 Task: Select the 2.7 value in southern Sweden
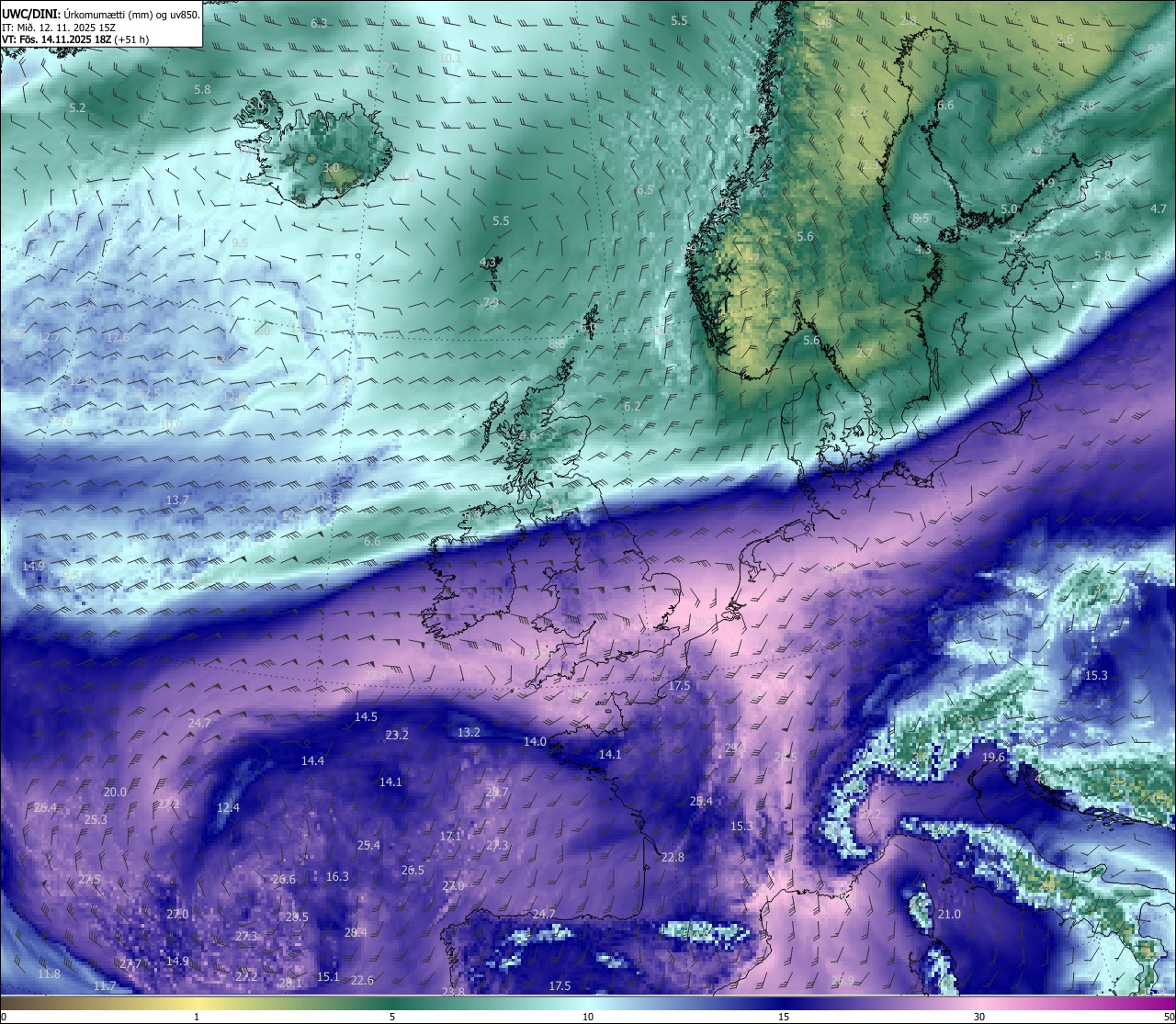point(865,353)
